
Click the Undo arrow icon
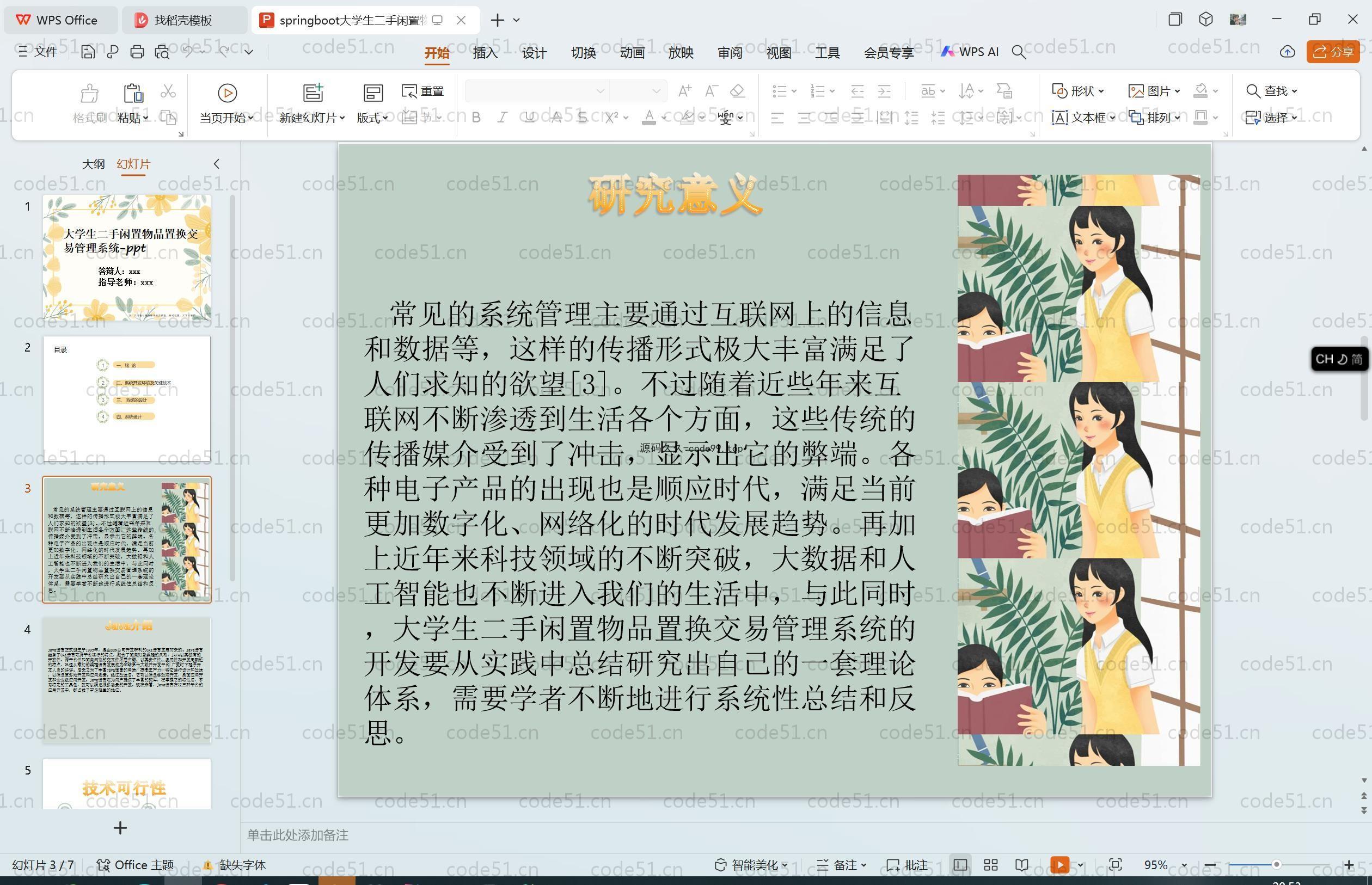coord(188,52)
